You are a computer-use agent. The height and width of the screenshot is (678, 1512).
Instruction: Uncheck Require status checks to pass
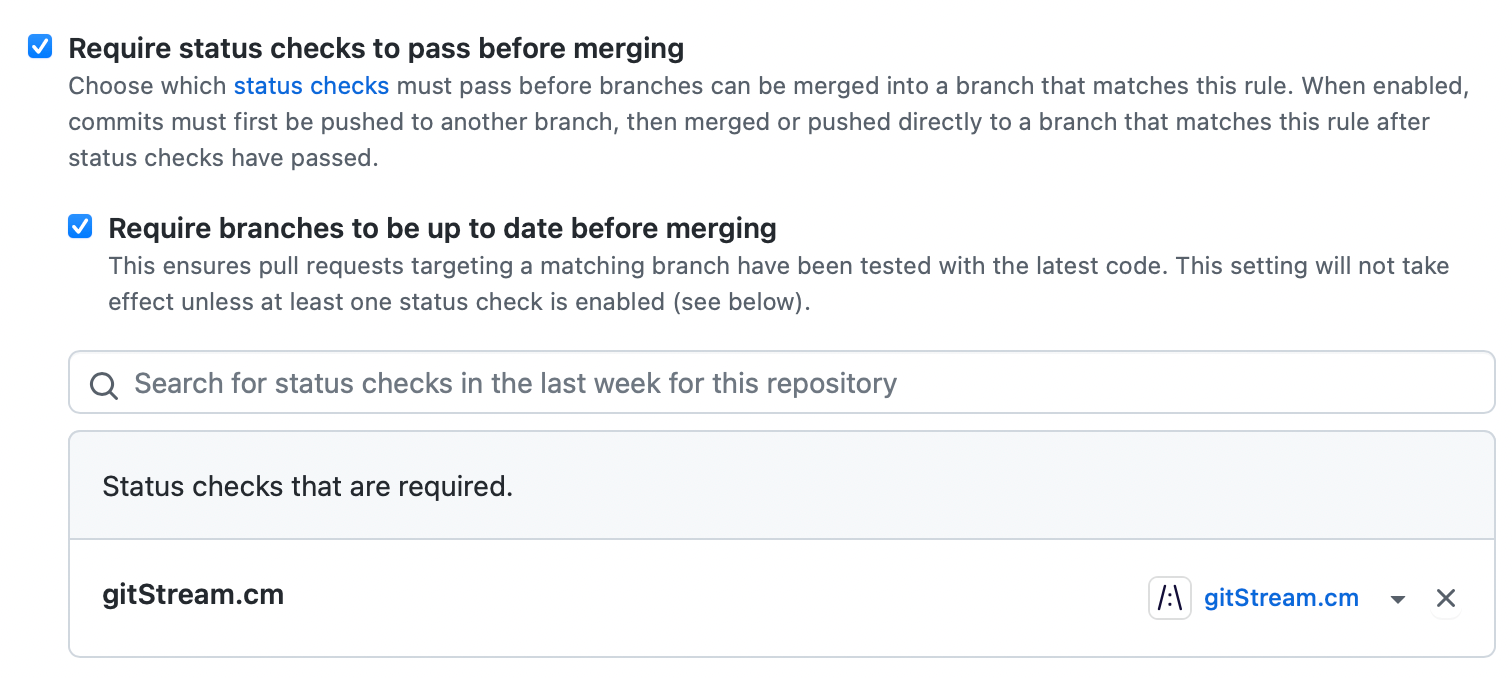40,47
